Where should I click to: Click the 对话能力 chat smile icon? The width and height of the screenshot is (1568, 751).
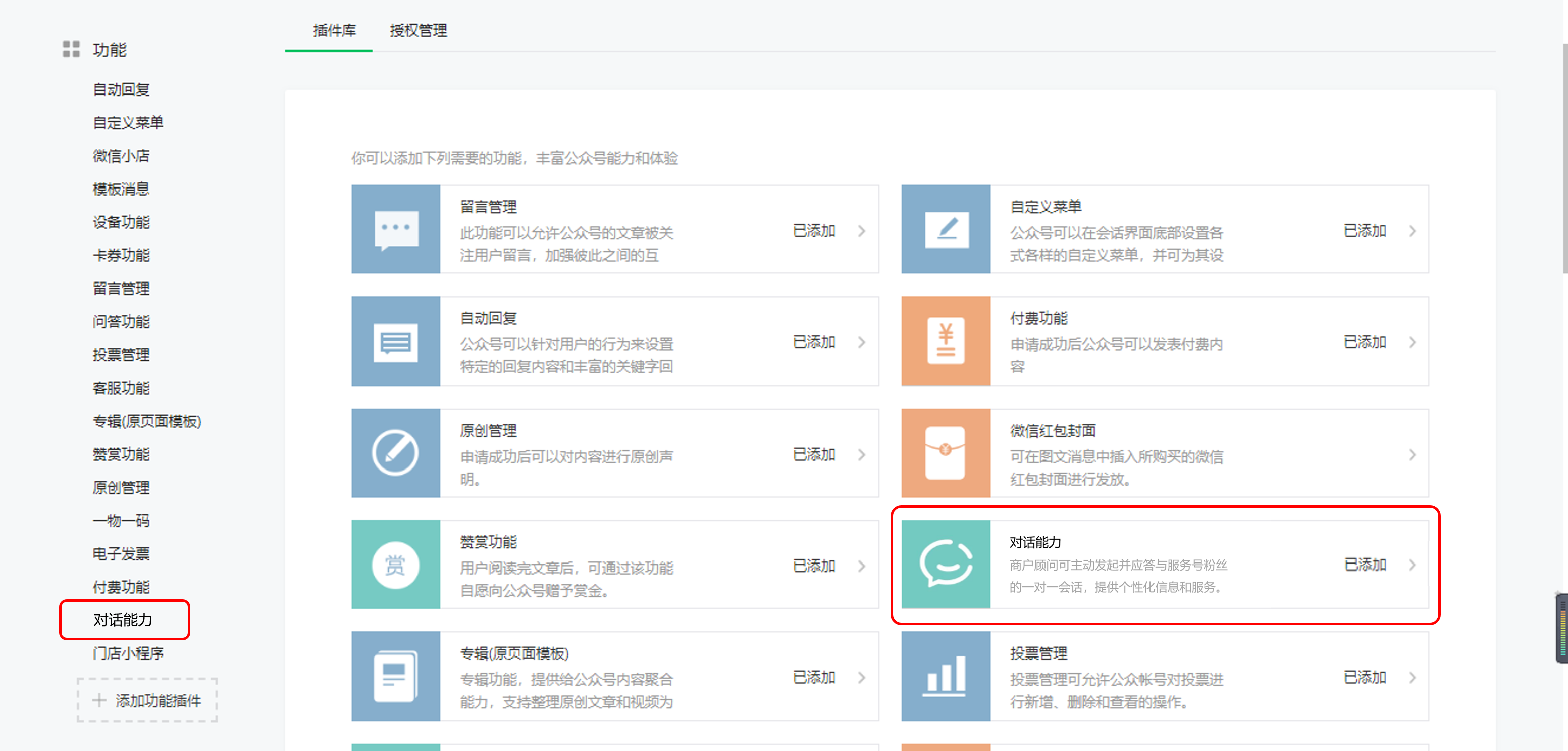pos(946,565)
